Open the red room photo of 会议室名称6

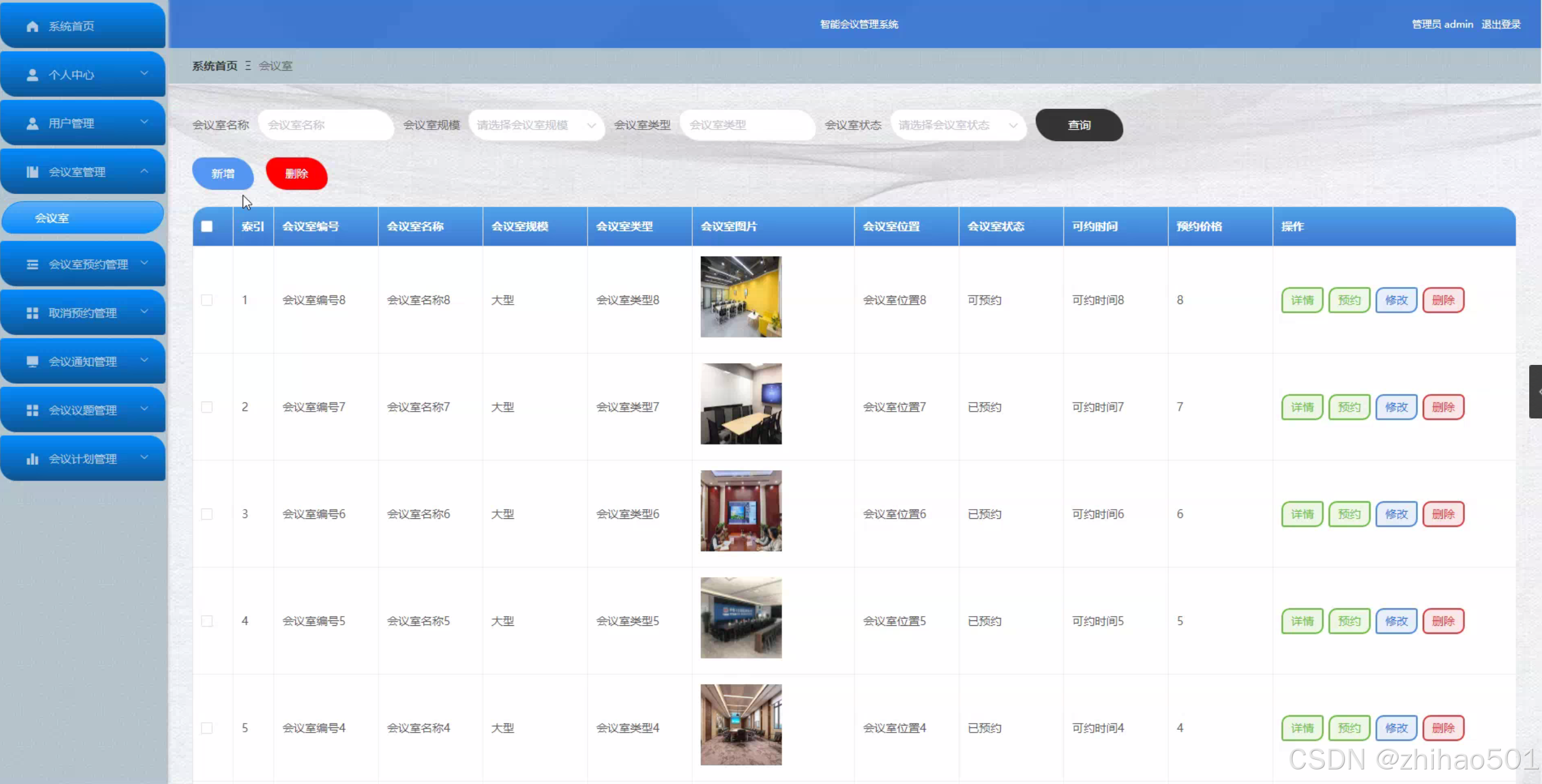[x=741, y=511]
